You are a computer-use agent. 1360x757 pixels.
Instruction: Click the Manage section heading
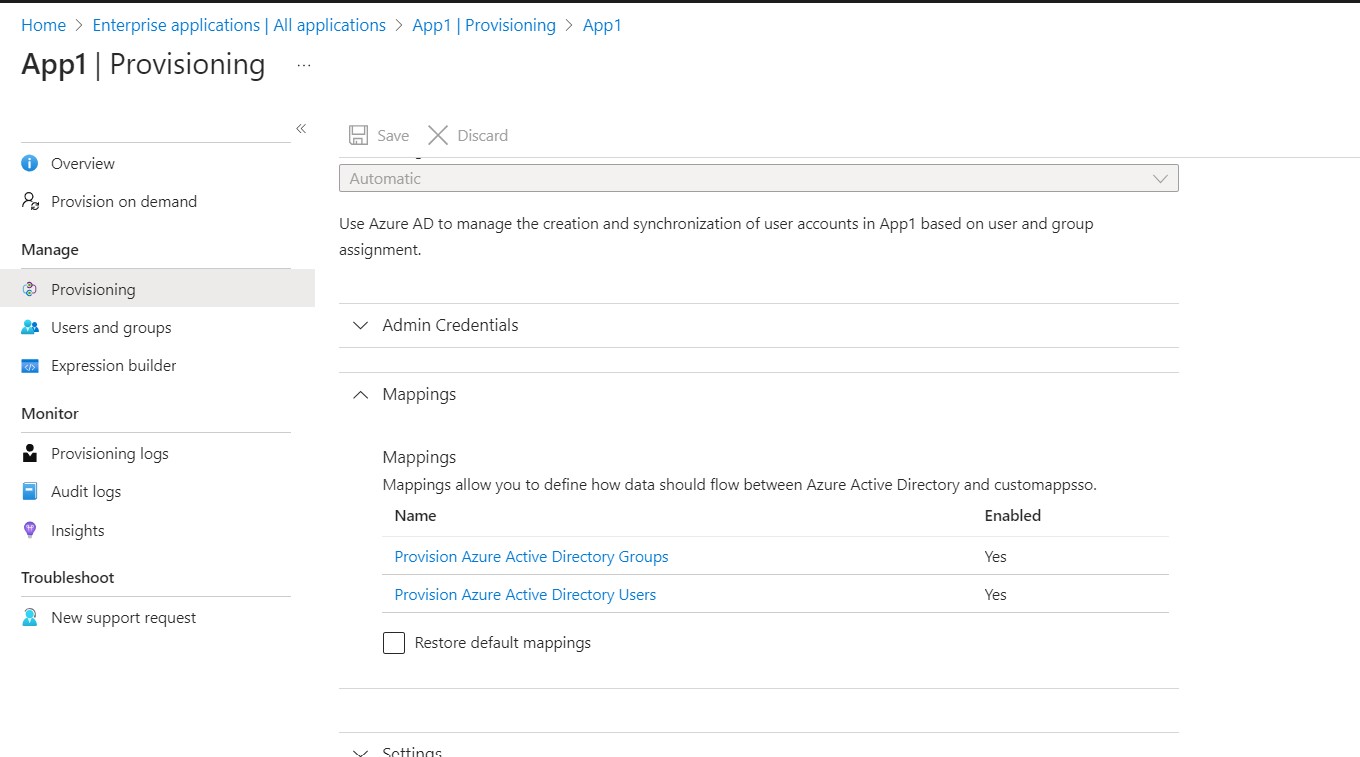pos(50,249)
